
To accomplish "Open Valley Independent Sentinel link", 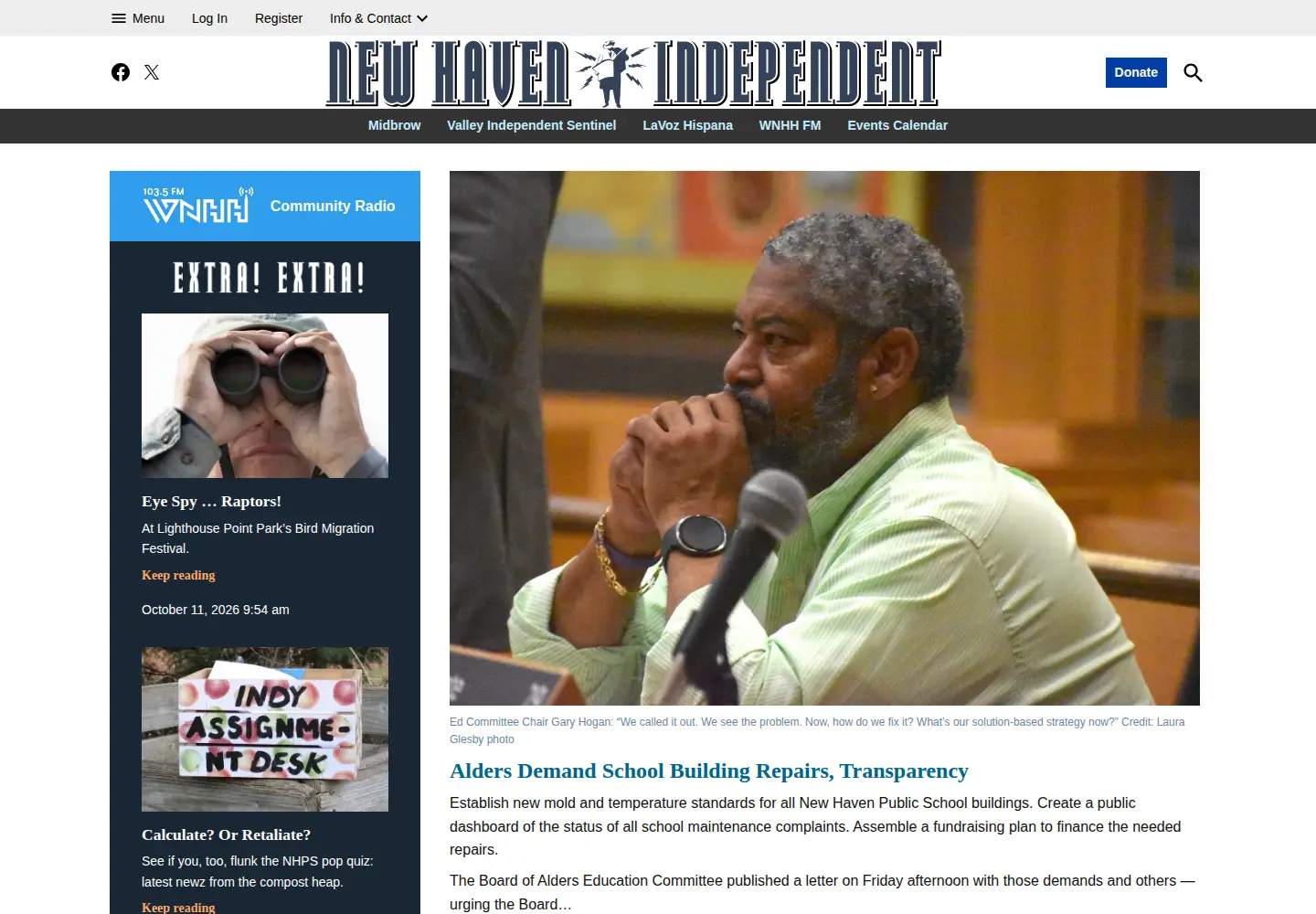I will [532, 125].
